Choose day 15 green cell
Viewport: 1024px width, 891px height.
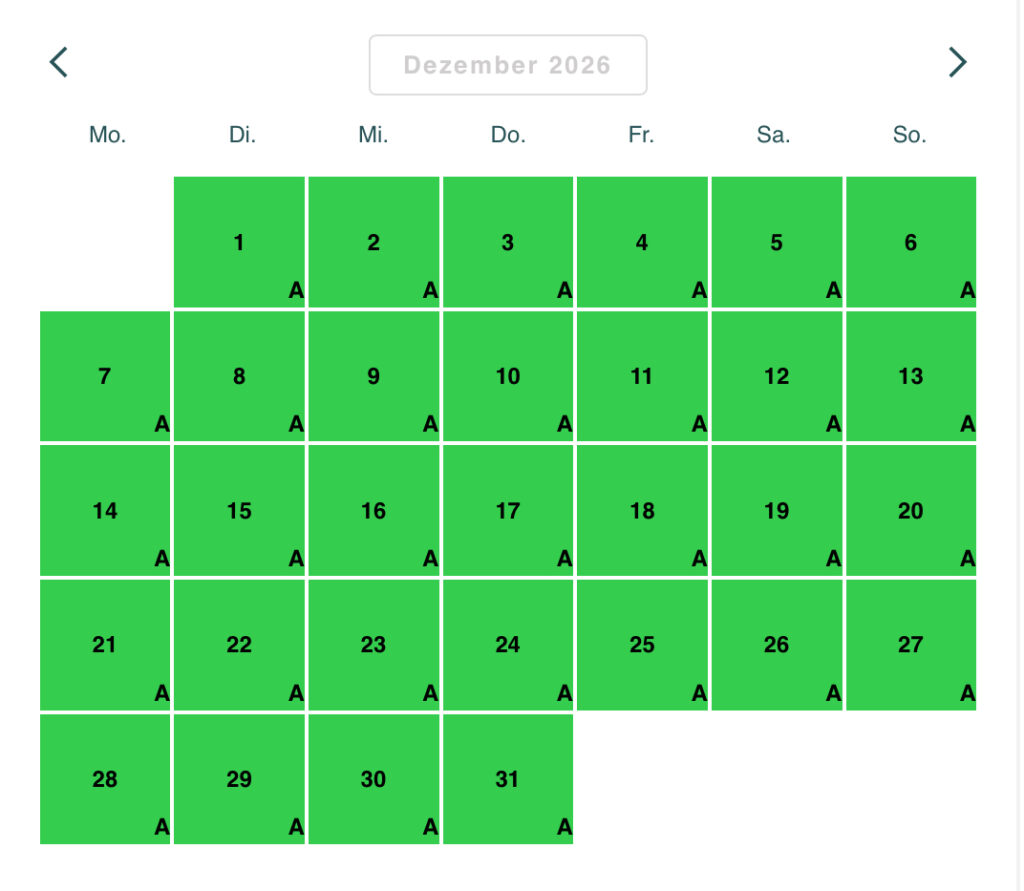[239, 510]
